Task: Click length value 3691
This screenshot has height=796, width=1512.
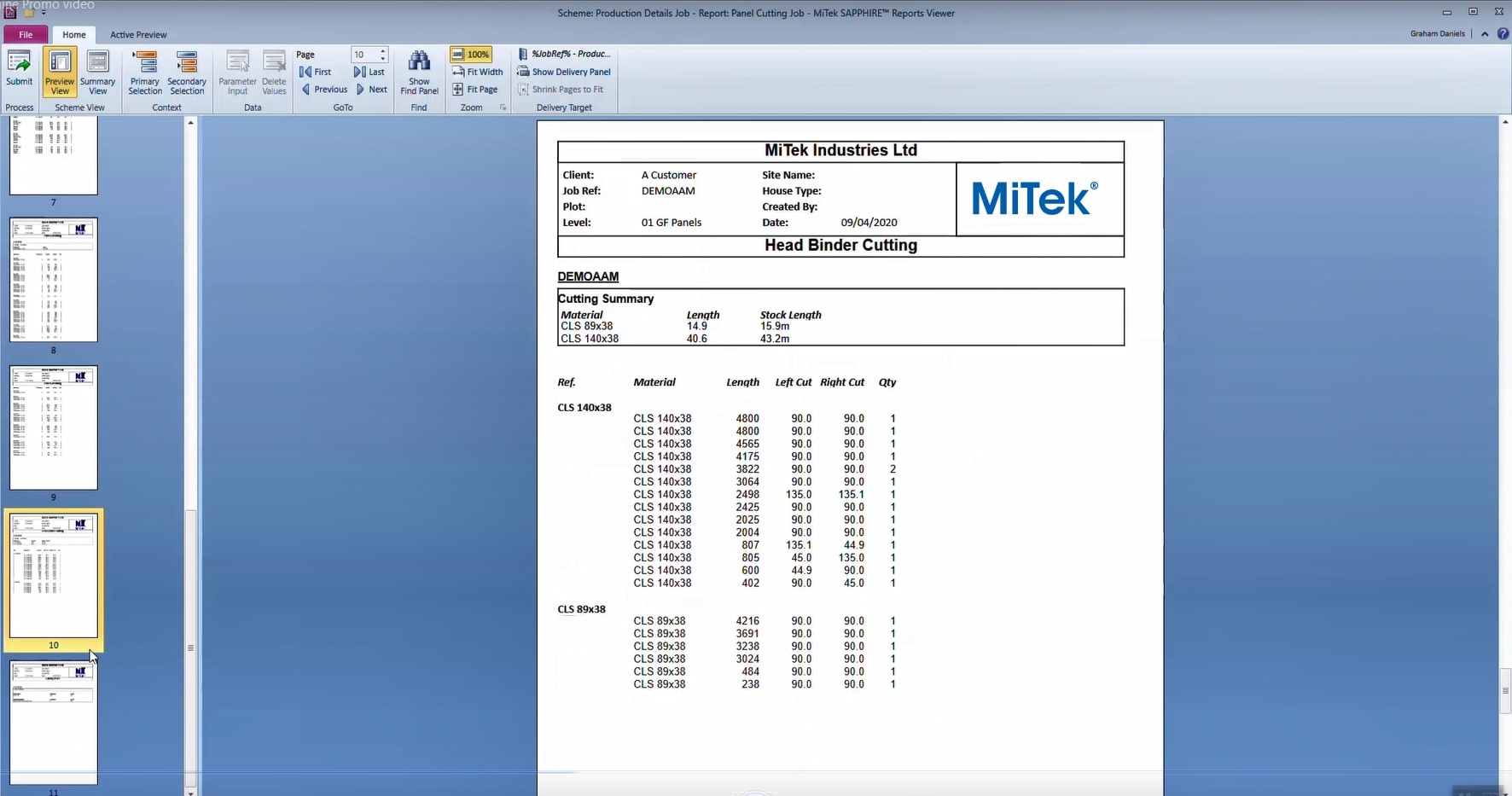Action: pos(747,634)
